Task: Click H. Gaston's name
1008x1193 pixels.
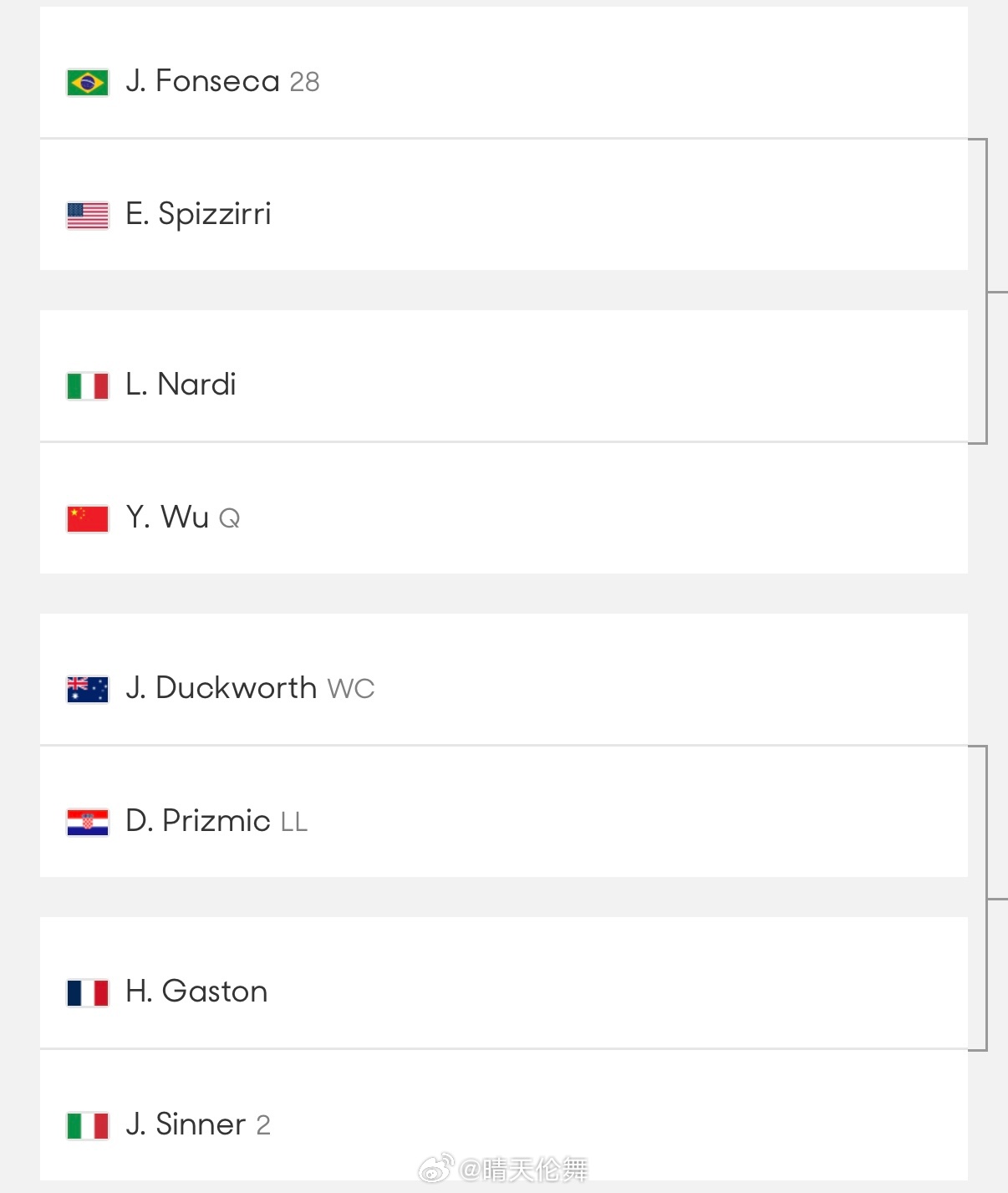Action: click(x=196, y=992)
